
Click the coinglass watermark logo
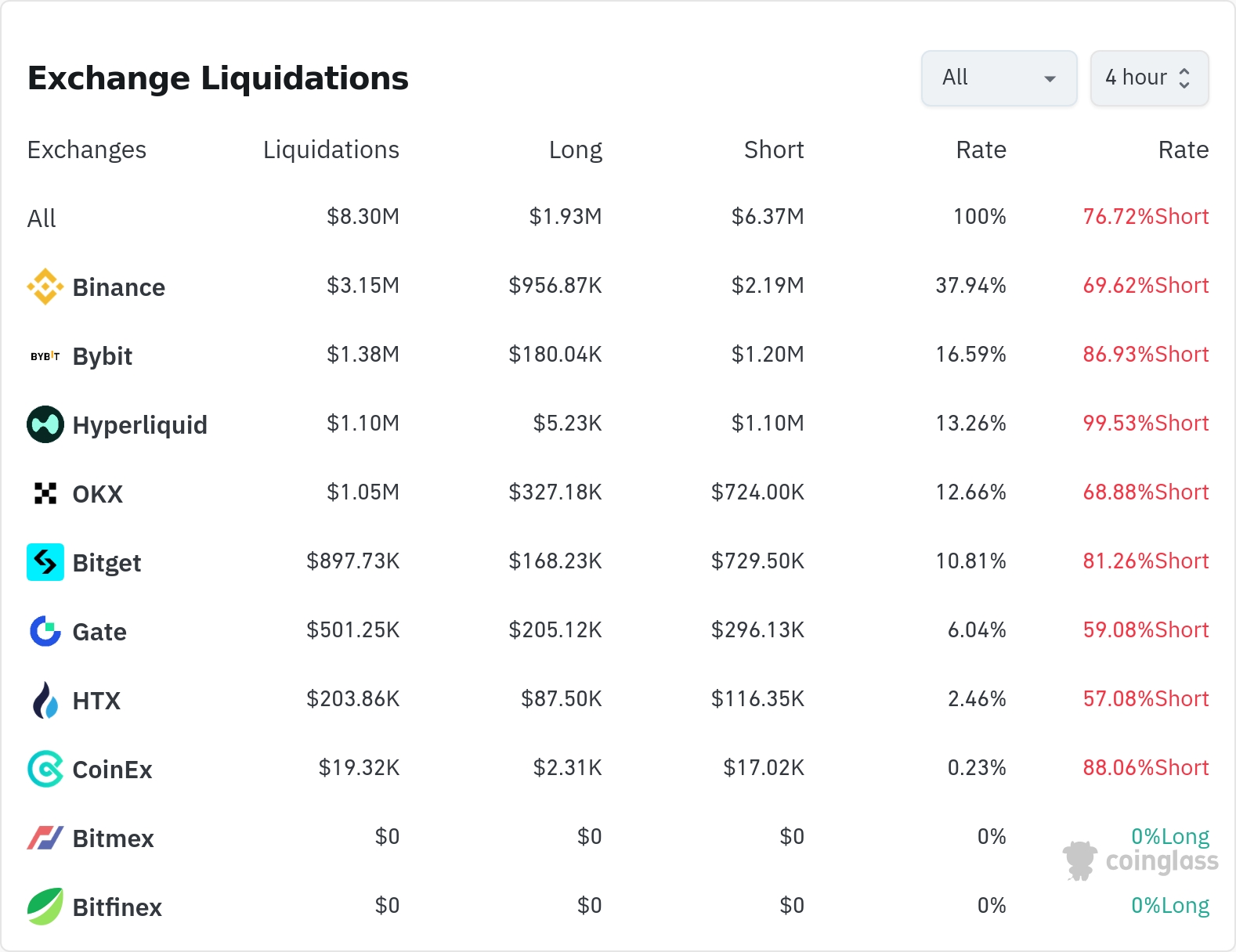point(1140,861)
